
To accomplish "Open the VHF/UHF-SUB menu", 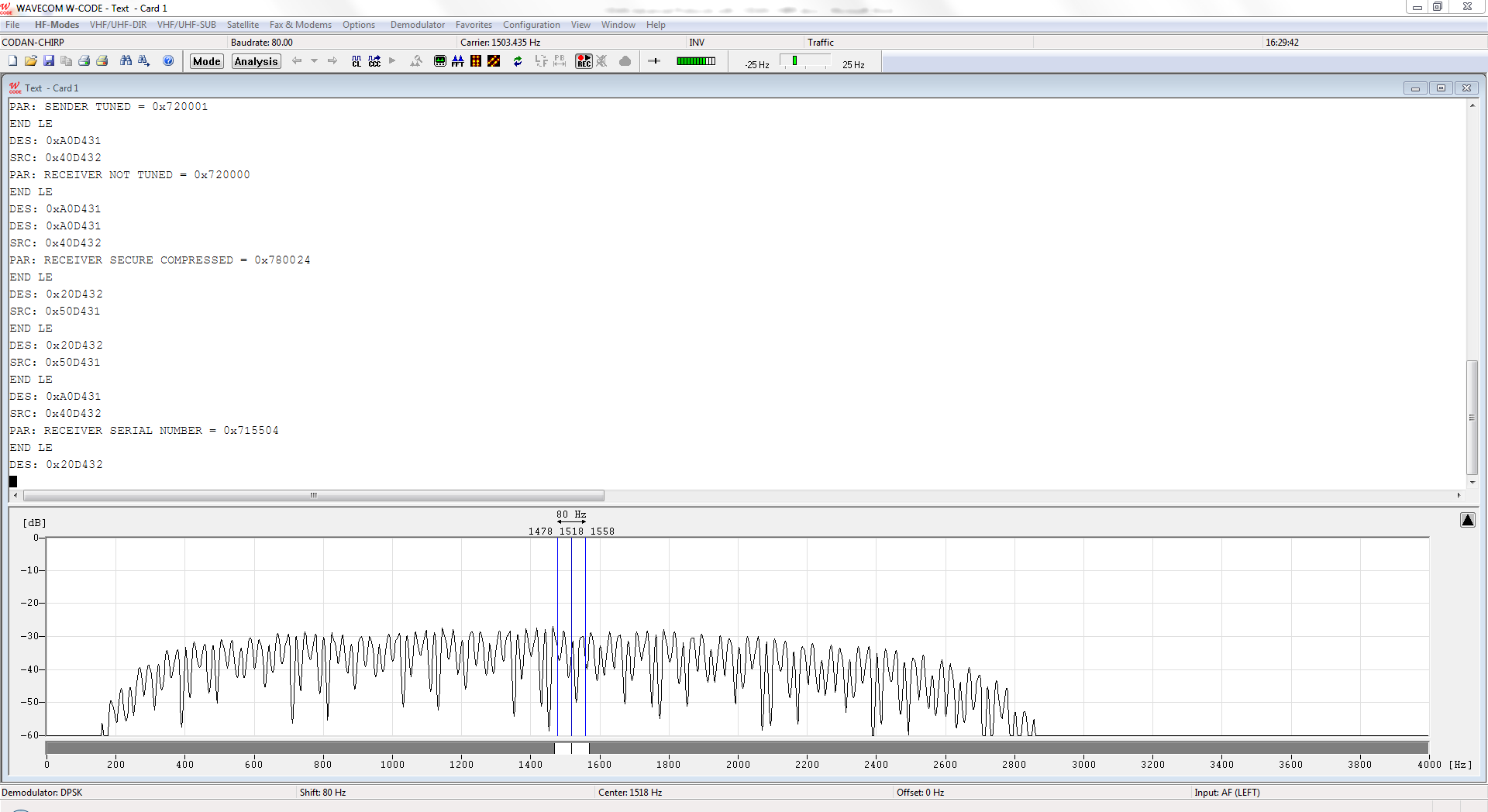I will click(187, 25).
